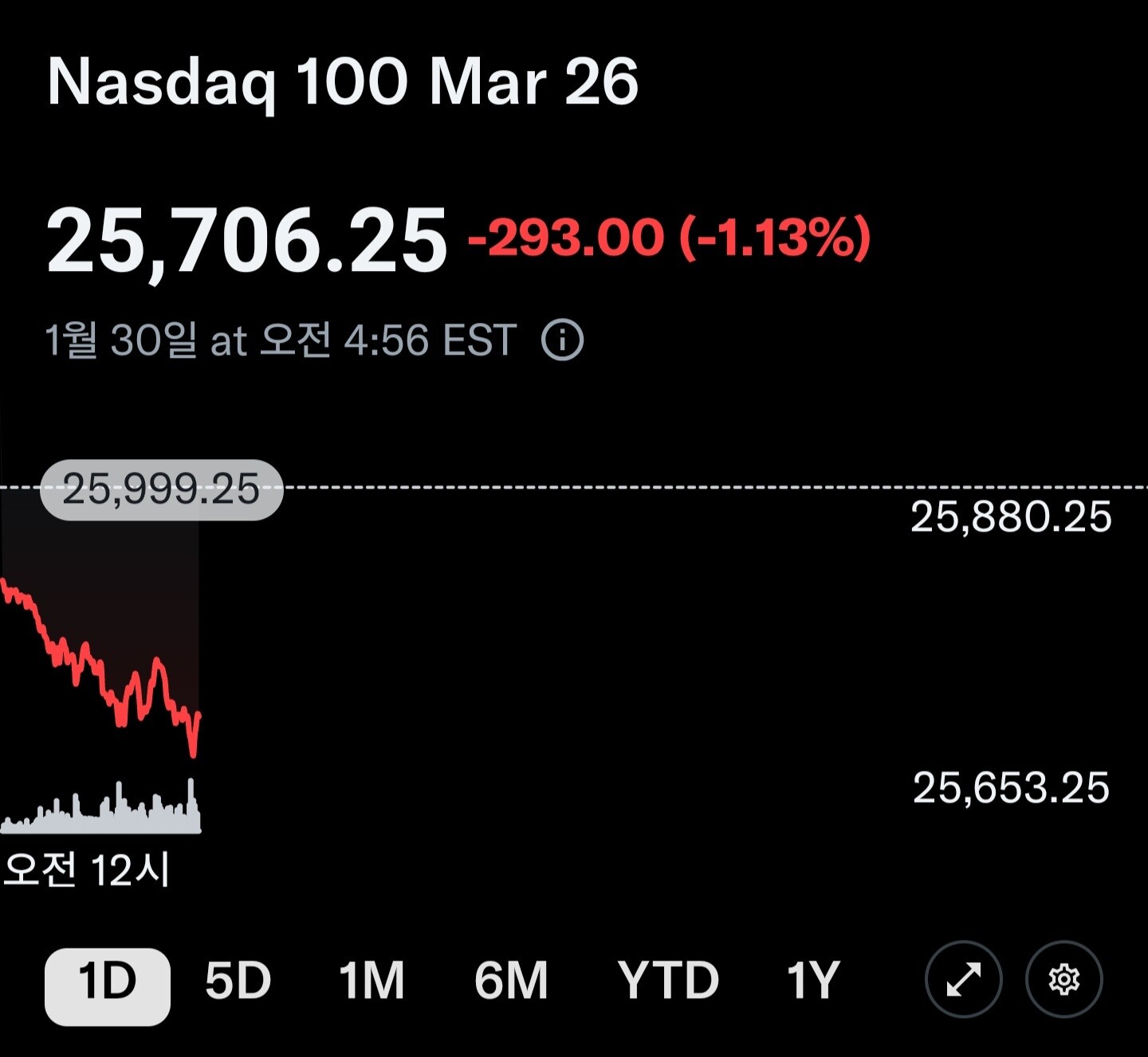Select the 1D time range tab
The image size is (1148, 1057).
tap(107, 981)
